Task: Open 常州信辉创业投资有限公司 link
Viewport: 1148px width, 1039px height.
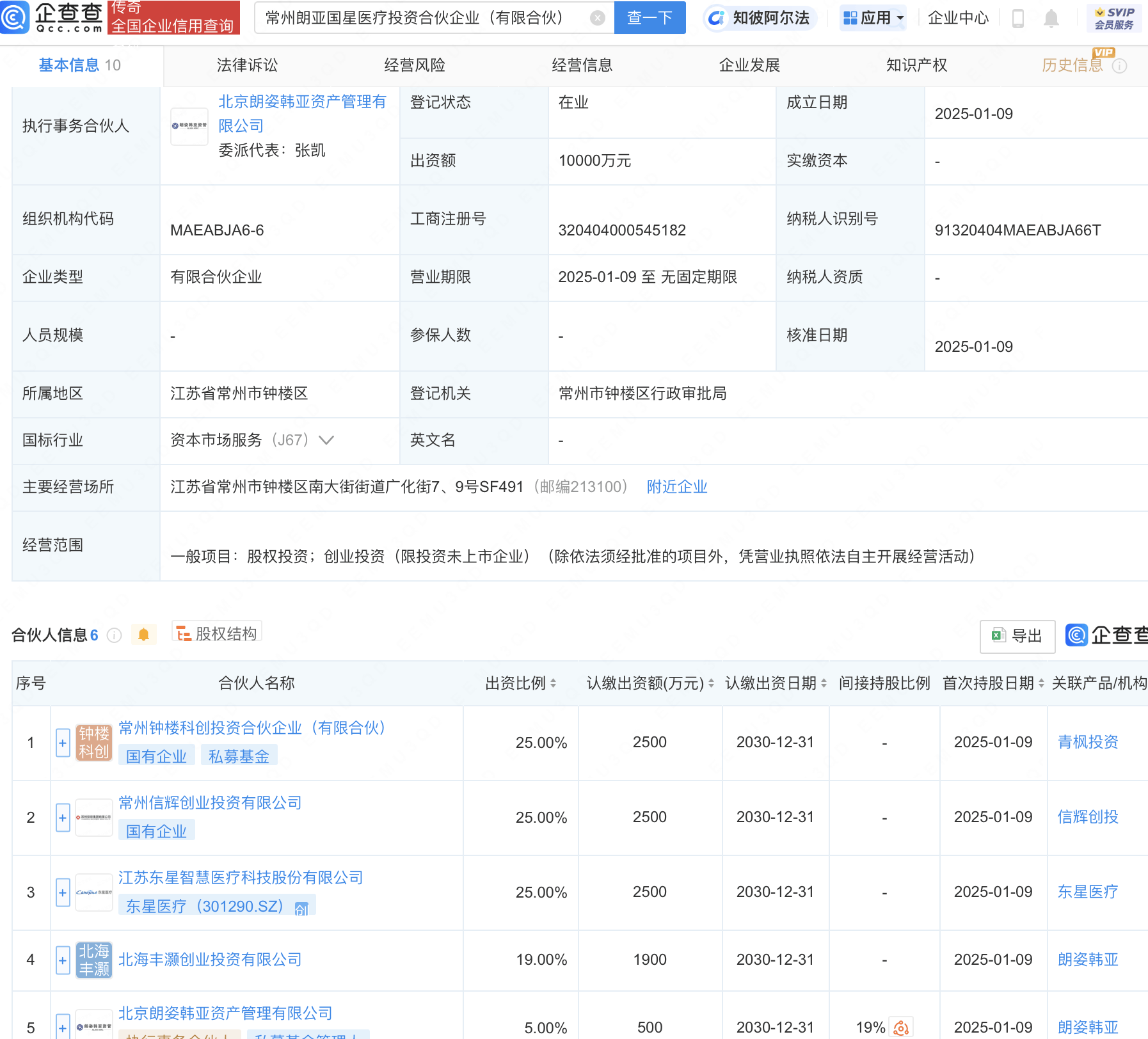Action: 210,803
